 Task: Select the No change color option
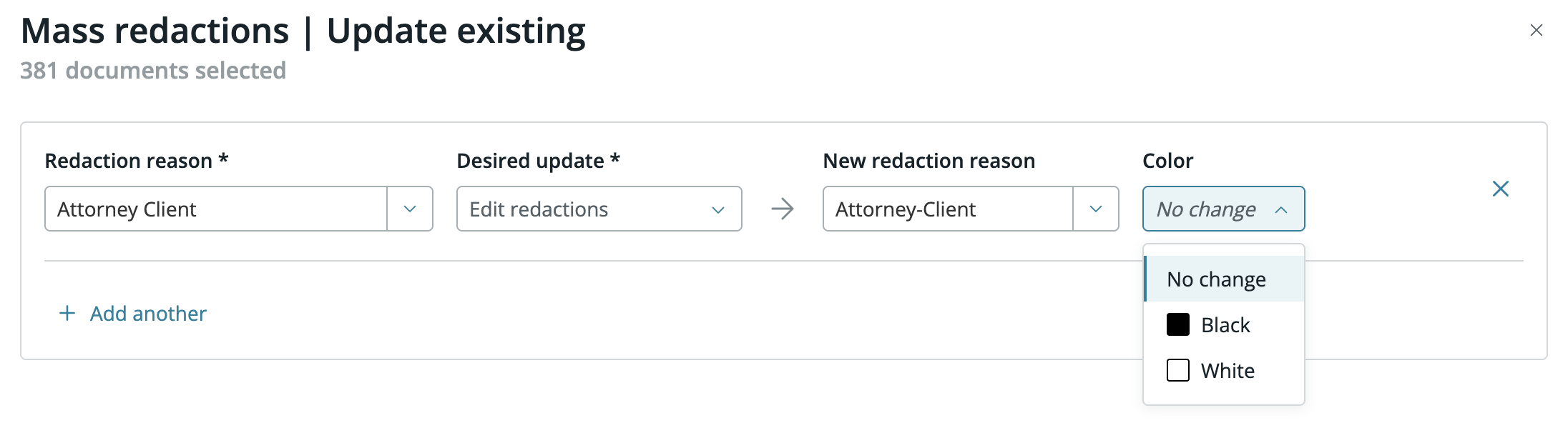[x=1216, y=279]
